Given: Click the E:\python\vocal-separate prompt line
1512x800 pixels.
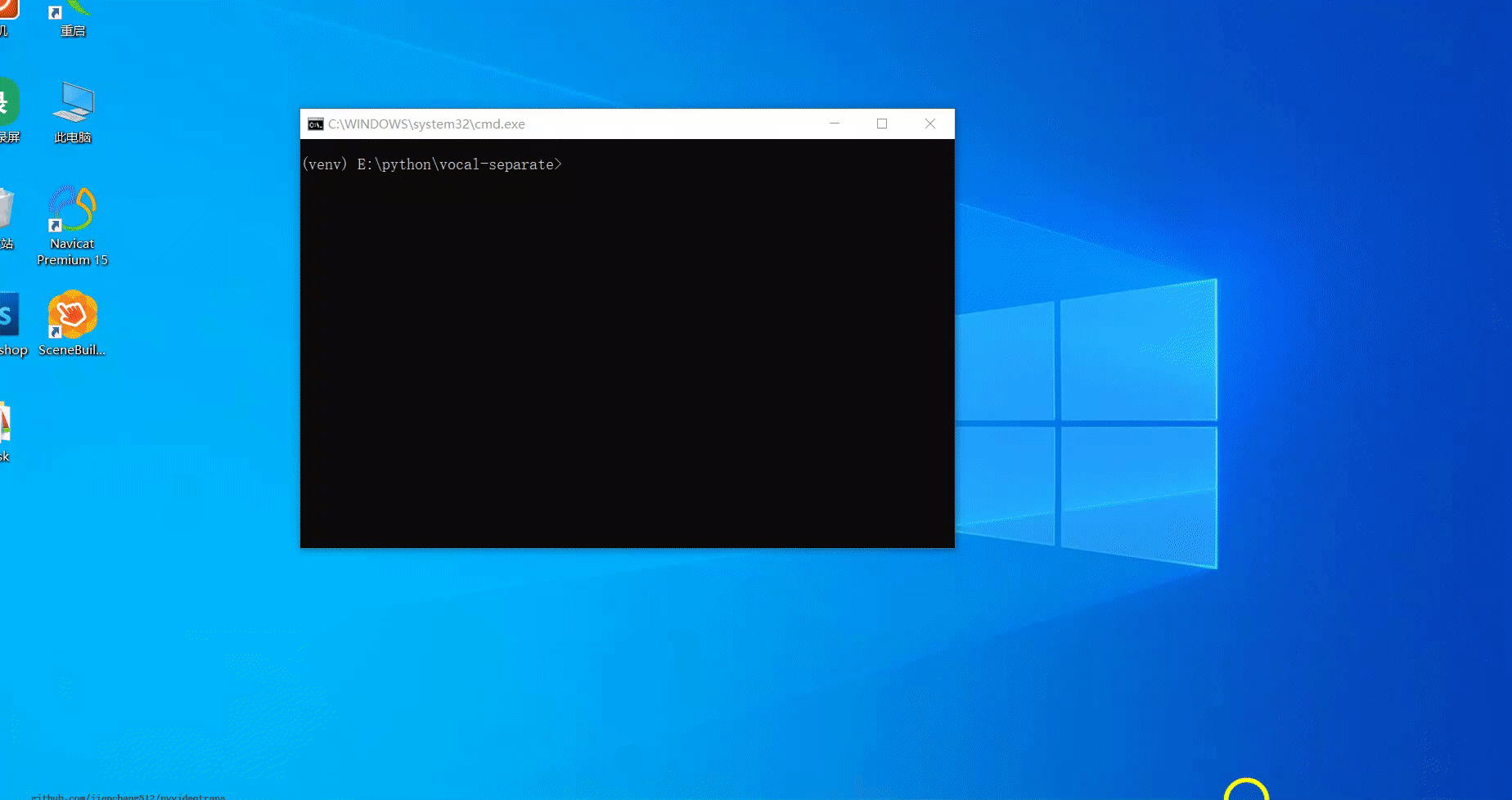Looking at the screenshot, I should pyautogui.click(x=432, y=164).
